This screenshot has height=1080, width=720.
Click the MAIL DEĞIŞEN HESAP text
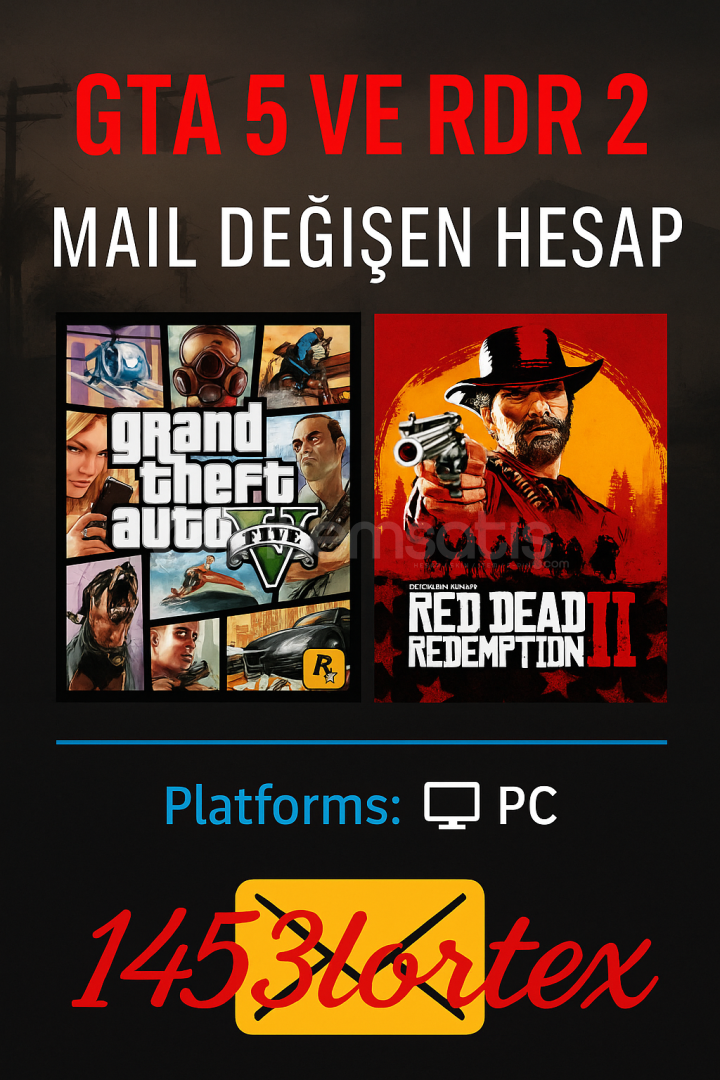(x=367, y=238)
